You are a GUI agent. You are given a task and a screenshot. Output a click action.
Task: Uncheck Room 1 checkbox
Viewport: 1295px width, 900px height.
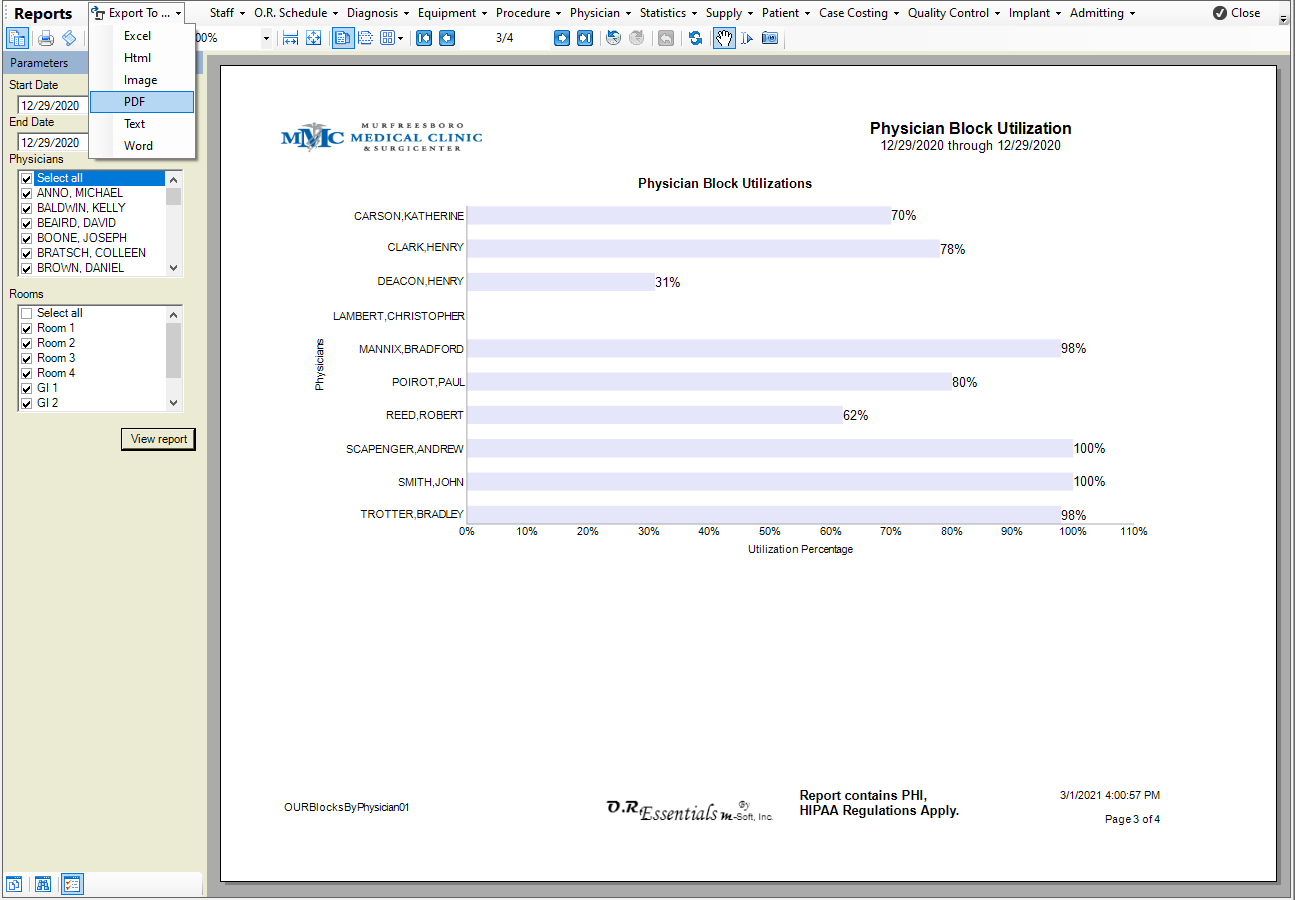click(27, 328)
